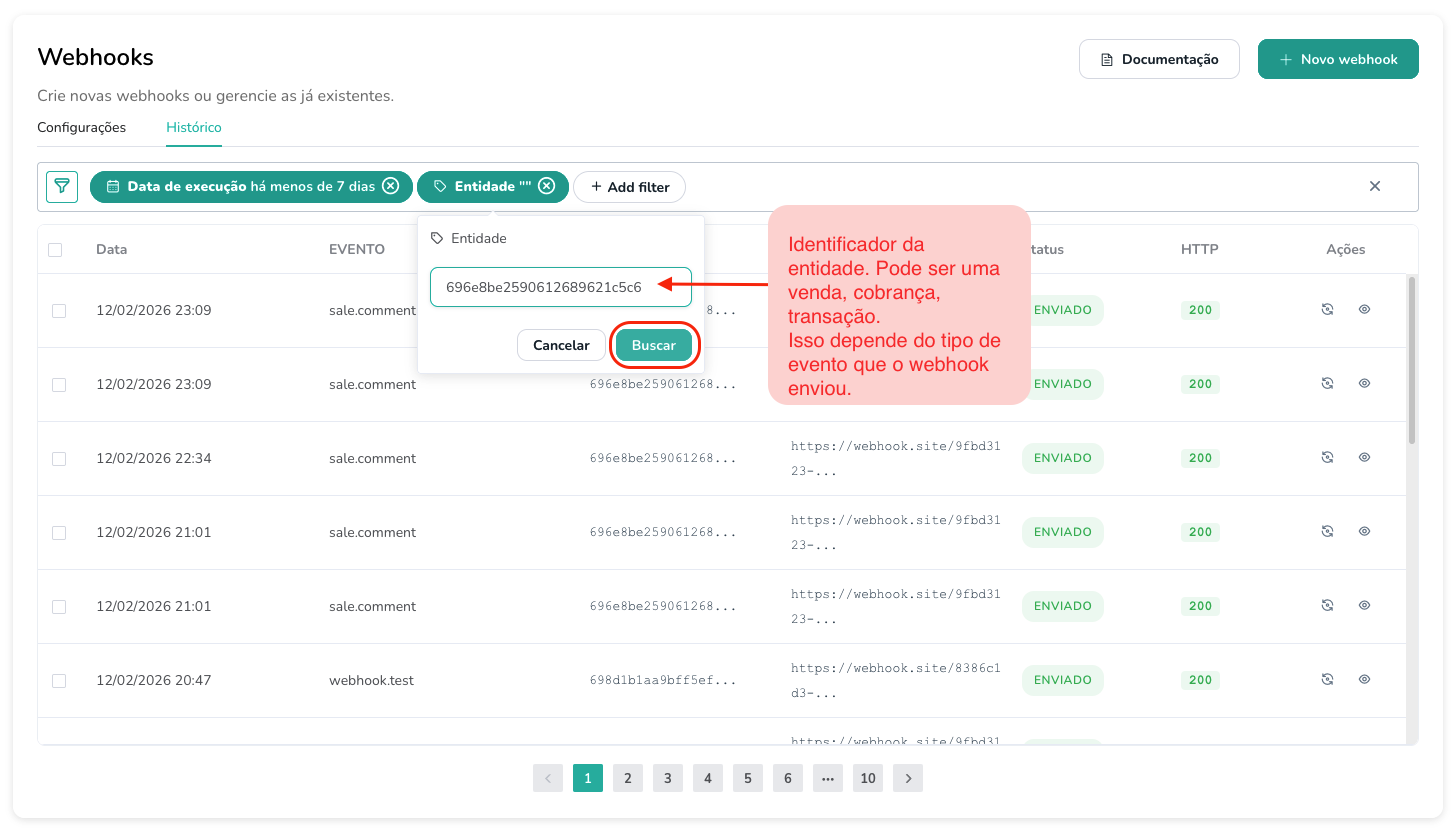Screen dimensions: 1456x831
Task: Select all rows with header checkbox
Action: click(55, 250)
